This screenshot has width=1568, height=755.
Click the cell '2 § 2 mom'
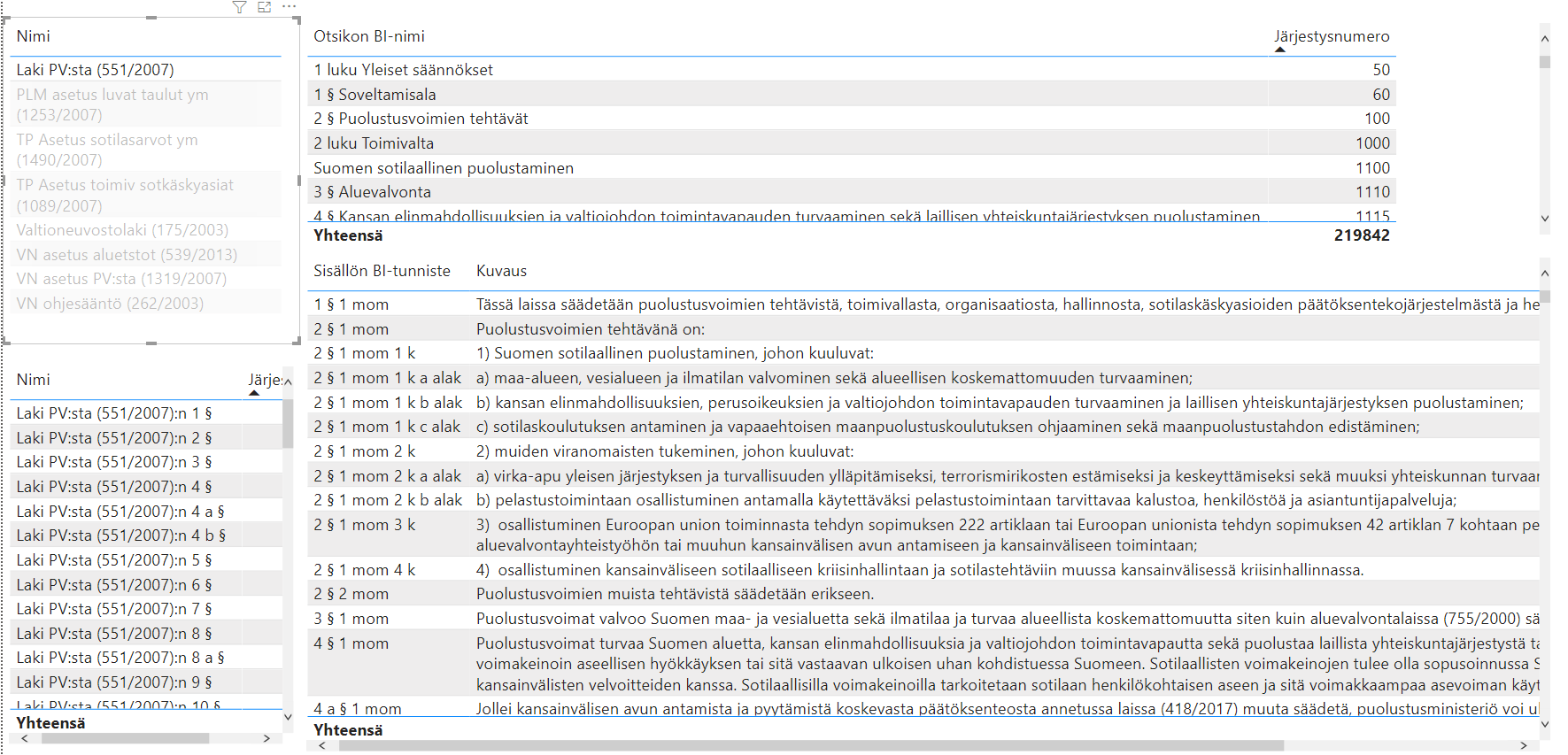point(351,594)
